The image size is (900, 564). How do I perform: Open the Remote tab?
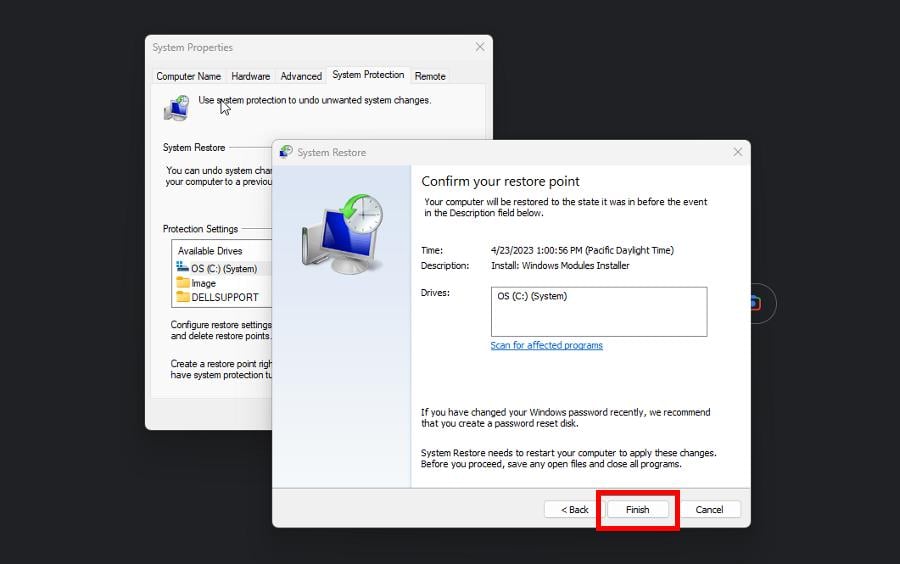(x=430, y=76)
